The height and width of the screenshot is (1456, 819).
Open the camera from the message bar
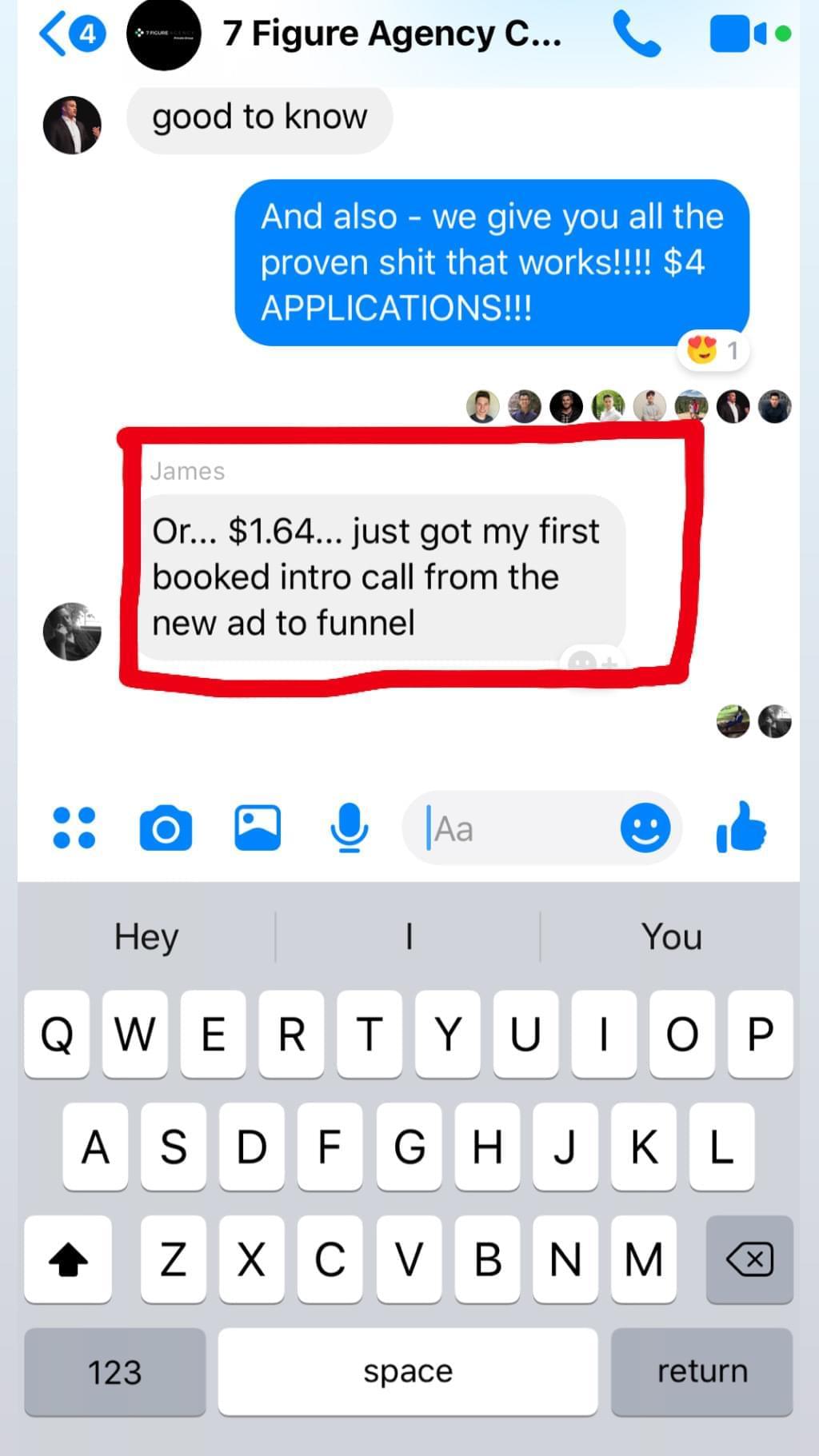(x=166, y=828)
